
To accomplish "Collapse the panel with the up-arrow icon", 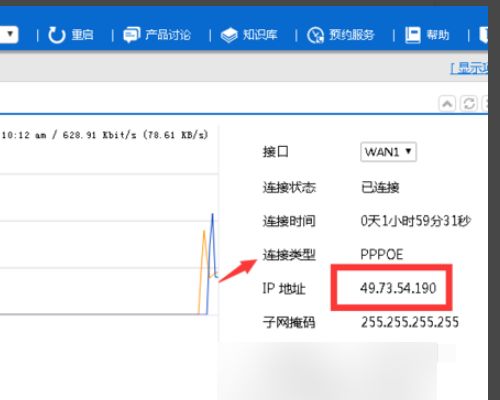I will pyautogui.click(x=447, y=104).
